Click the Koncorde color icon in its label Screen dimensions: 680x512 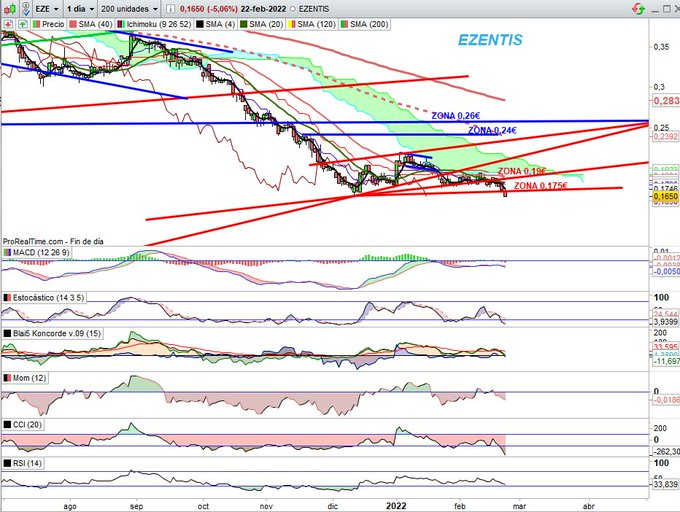click(x=7, y=333)
